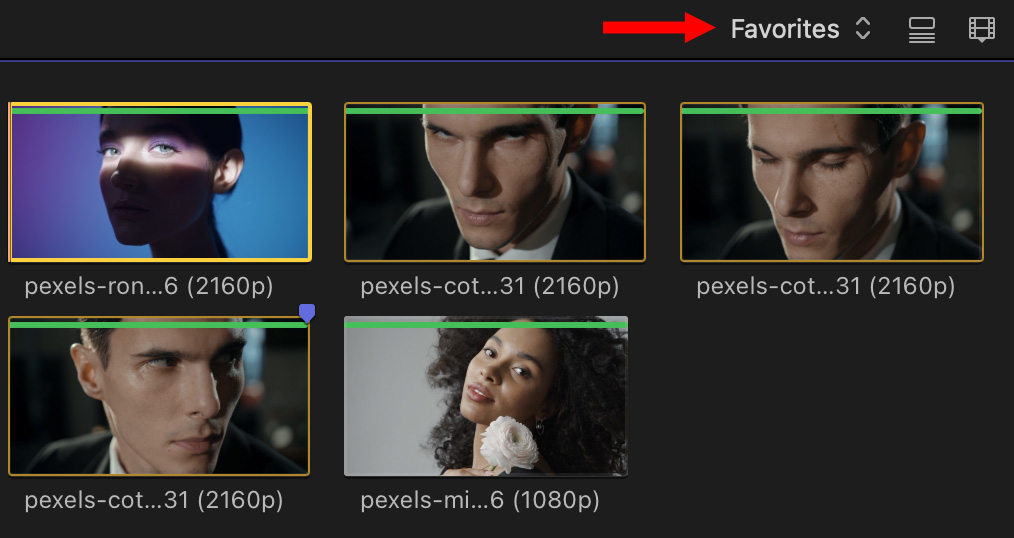Switch browser to list view
Viewport: 1014px width, 538px height.
pyautogui.click(x=921, y=30)
